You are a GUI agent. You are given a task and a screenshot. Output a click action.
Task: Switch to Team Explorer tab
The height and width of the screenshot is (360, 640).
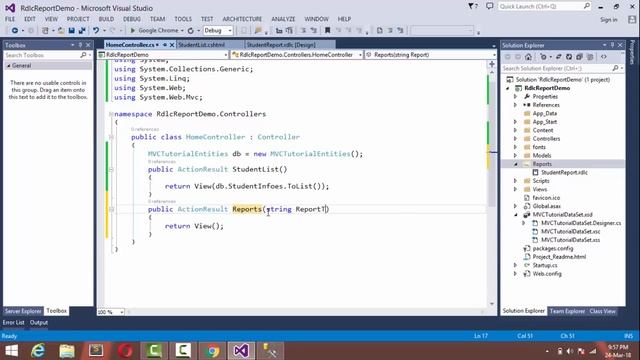click(x=567, y=311)
